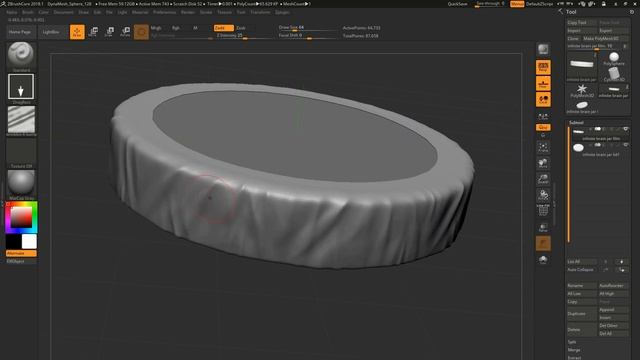
Task: Select the PolyMesh3D star tool thumbnail
Action: point(582,91)
